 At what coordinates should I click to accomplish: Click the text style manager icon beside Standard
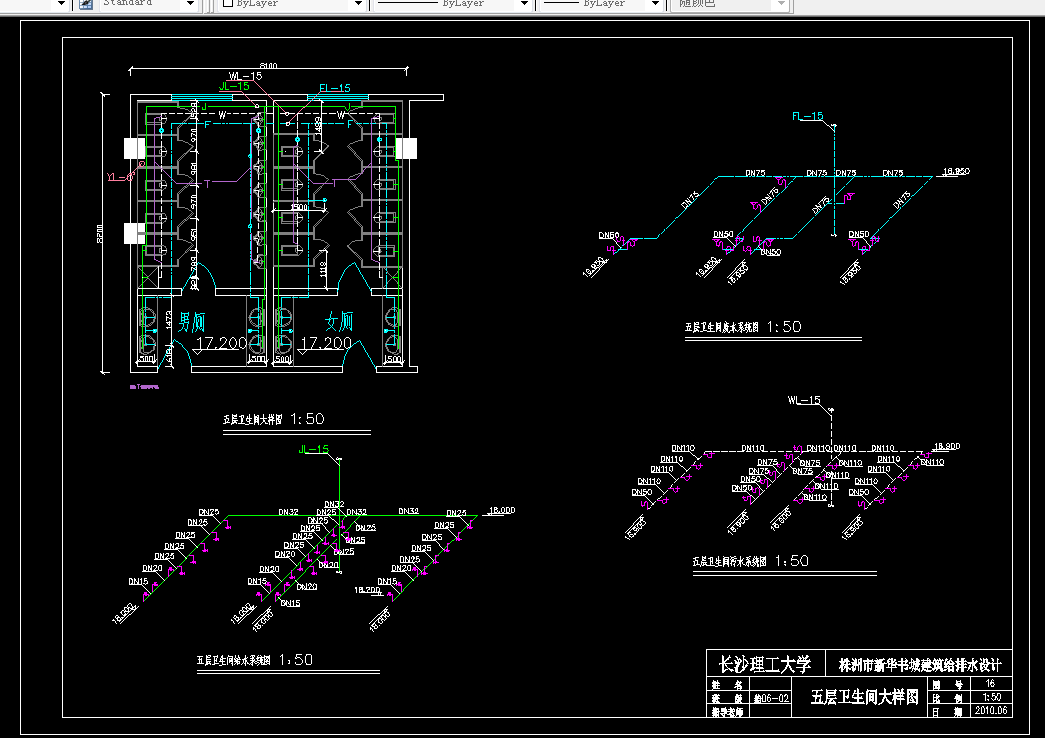pos(85,3)
